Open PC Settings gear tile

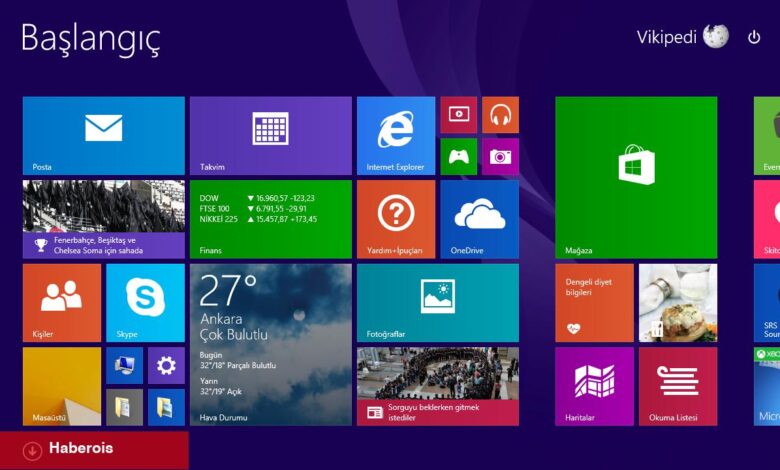(166, 366)
